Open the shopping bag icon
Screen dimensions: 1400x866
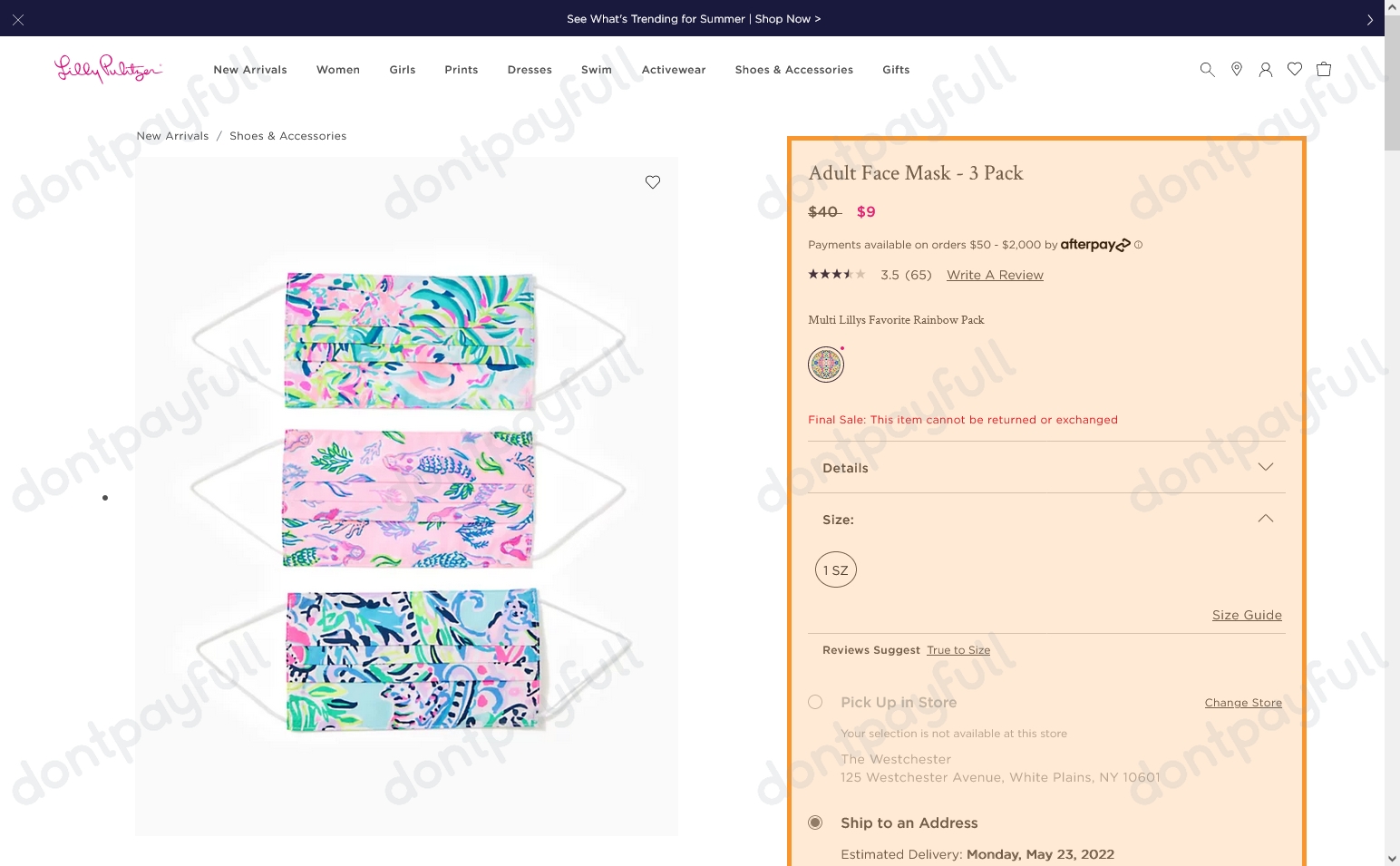[1323, 69]
